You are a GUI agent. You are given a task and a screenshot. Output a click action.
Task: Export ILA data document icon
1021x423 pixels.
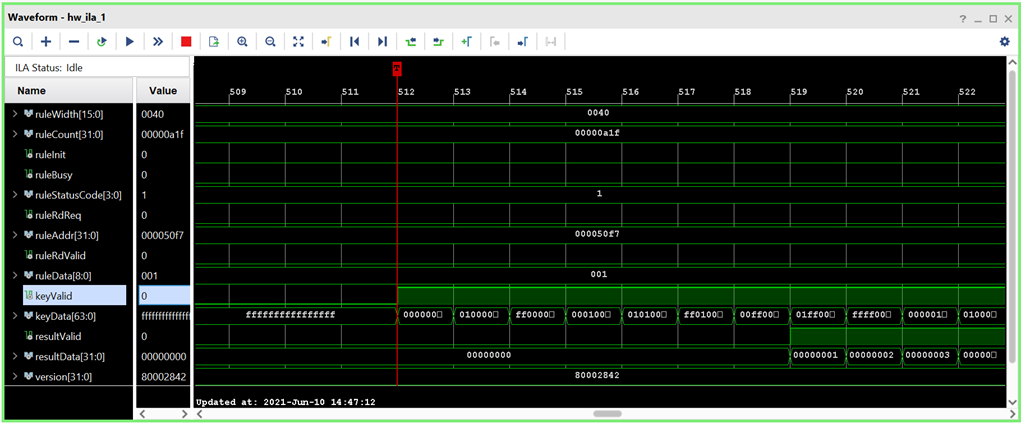point(214,42)
